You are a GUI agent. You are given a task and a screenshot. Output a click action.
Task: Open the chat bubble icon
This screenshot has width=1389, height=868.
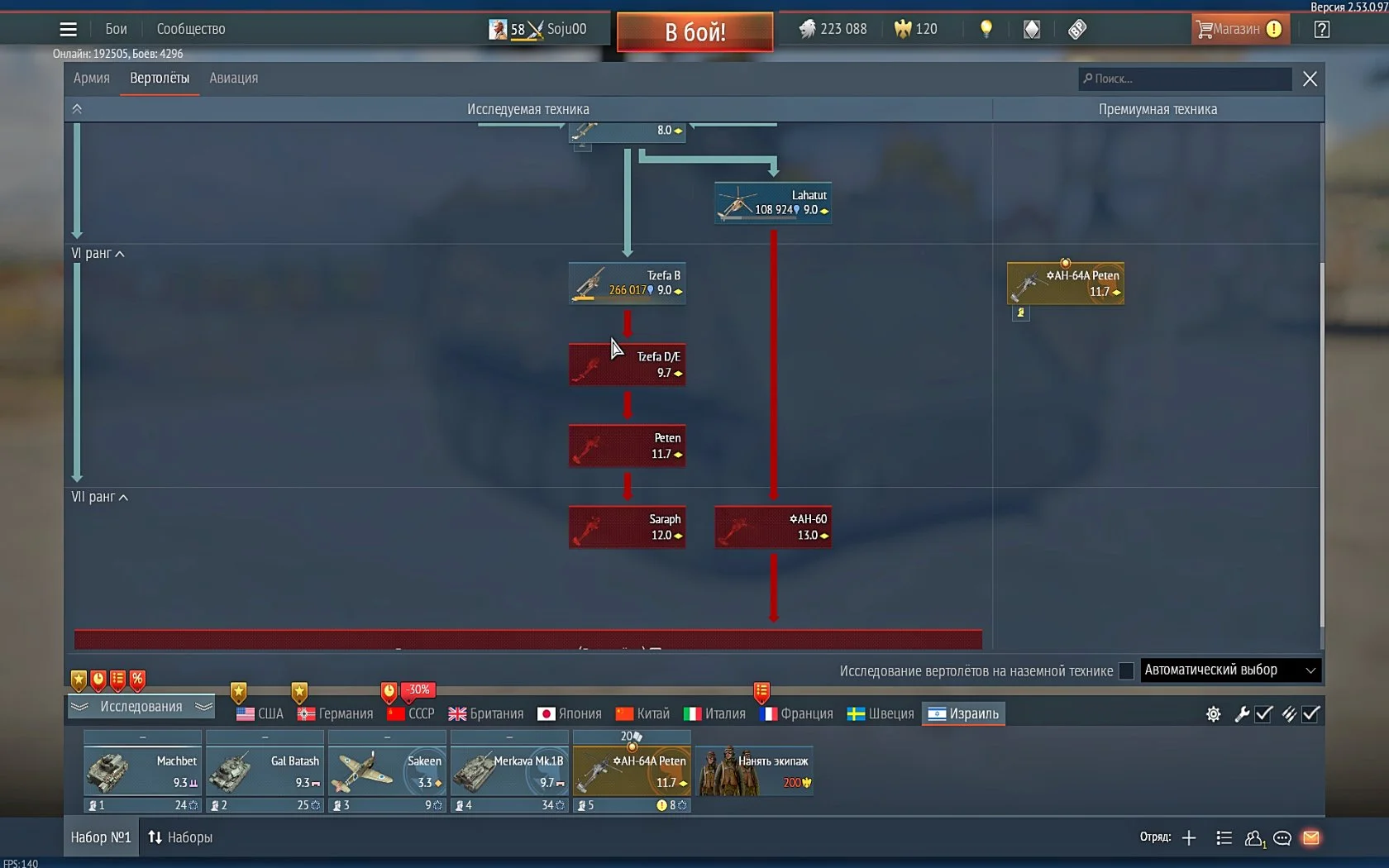(x=1282, y=838)
